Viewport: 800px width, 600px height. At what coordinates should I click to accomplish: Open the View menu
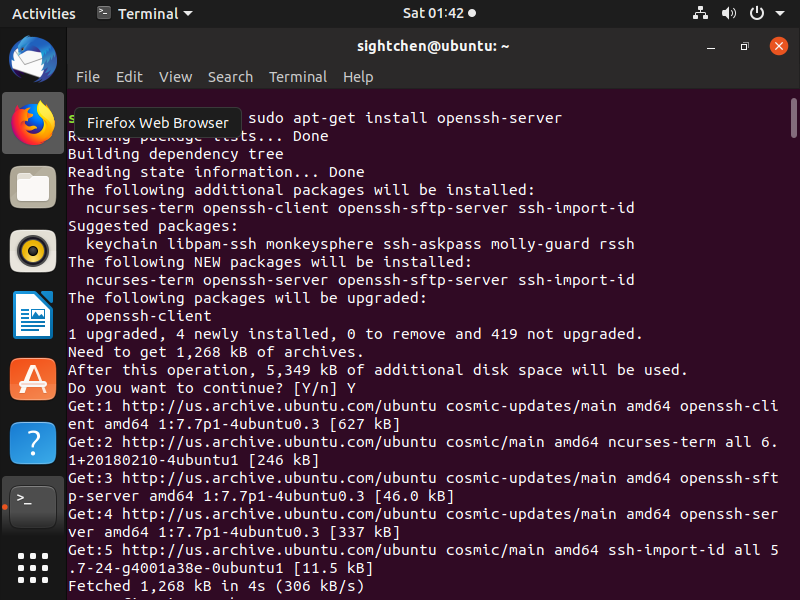coord(176,77)
